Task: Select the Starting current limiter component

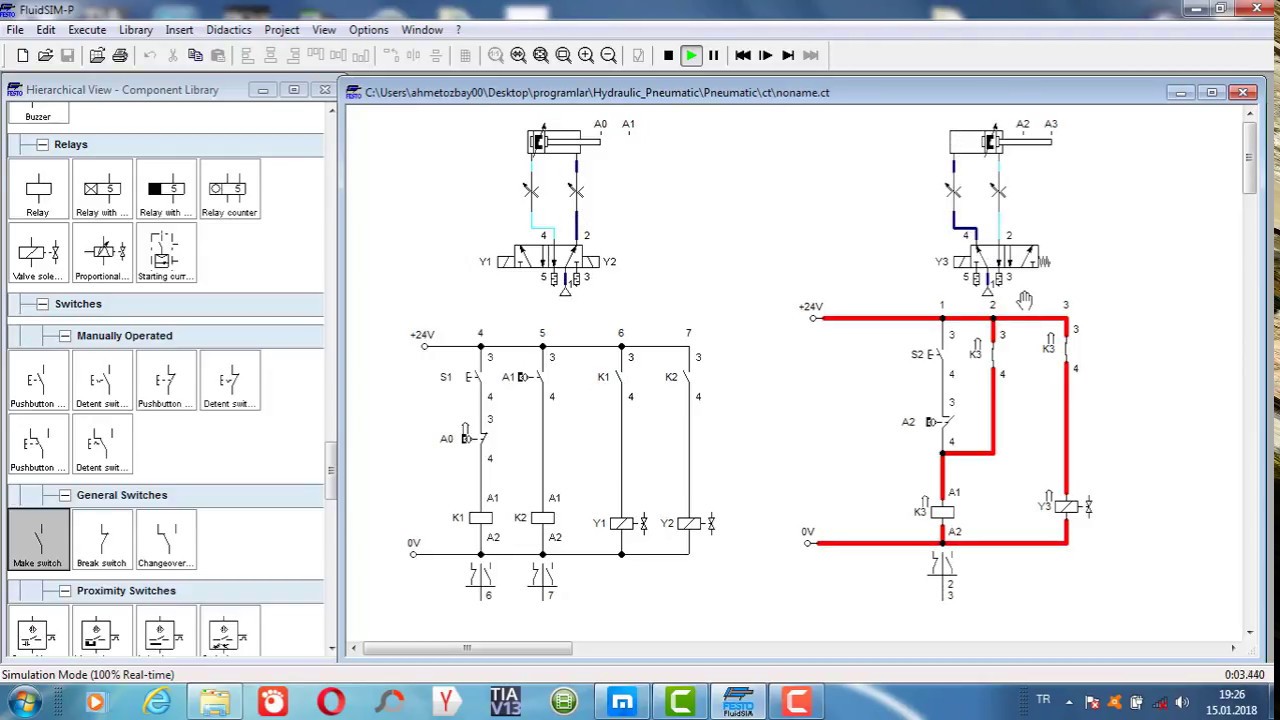Action: coord(165,253)
